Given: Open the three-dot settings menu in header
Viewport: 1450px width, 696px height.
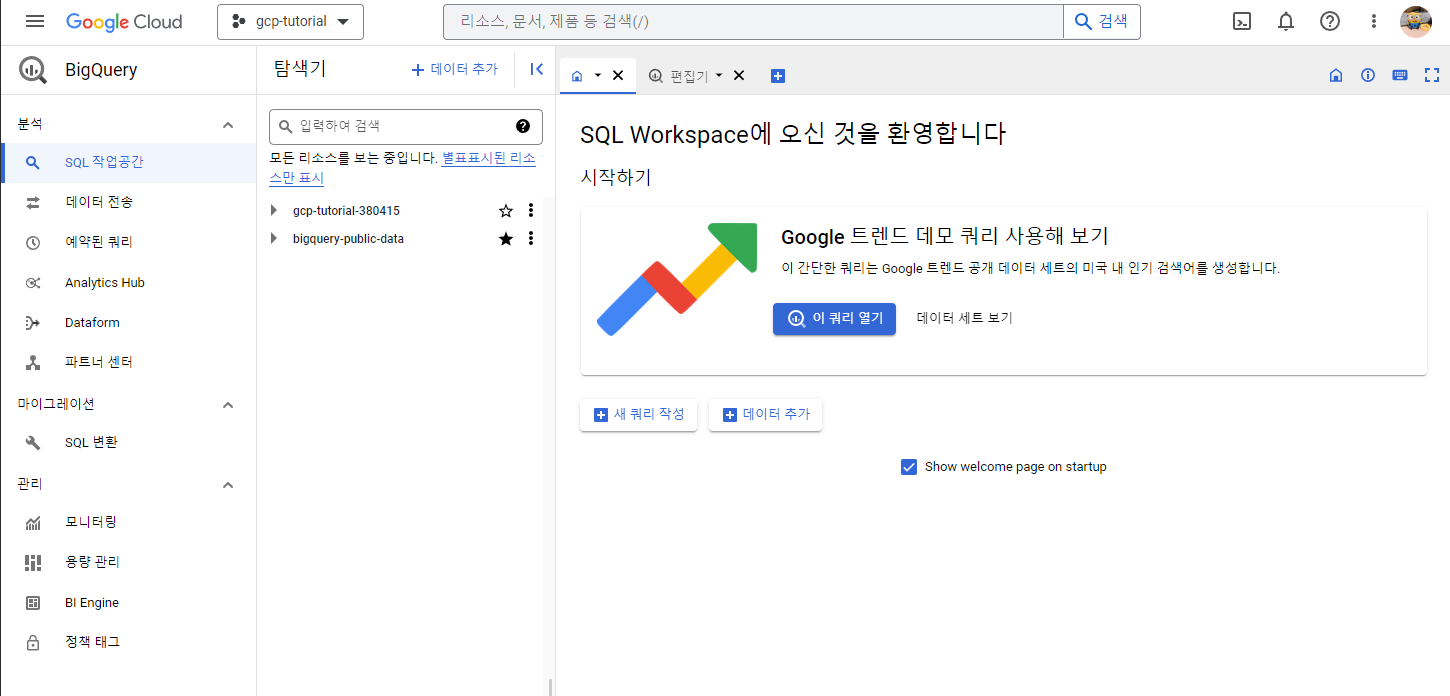Looking at the screenshot, I should 1373,21.
